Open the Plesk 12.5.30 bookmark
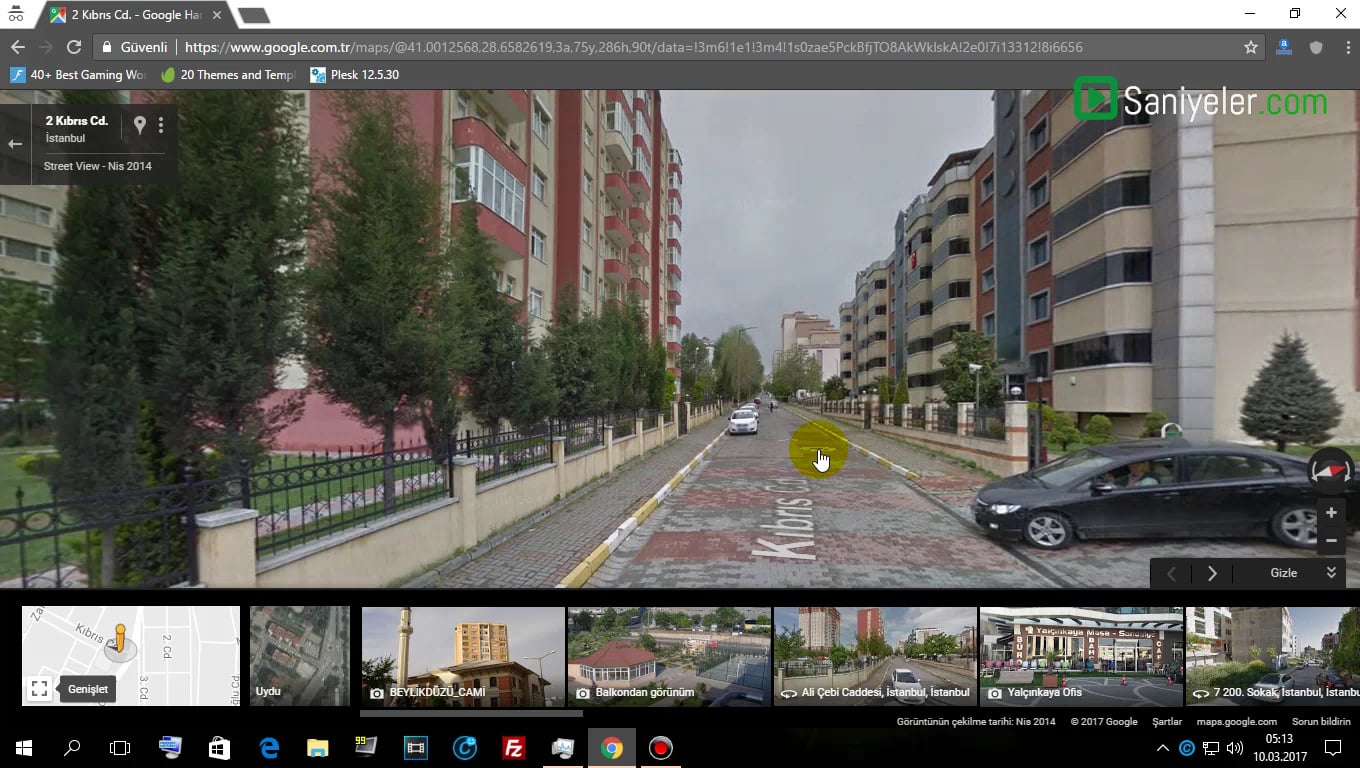1360x768 pixels. pyautogui.click(x=355, y=75)
